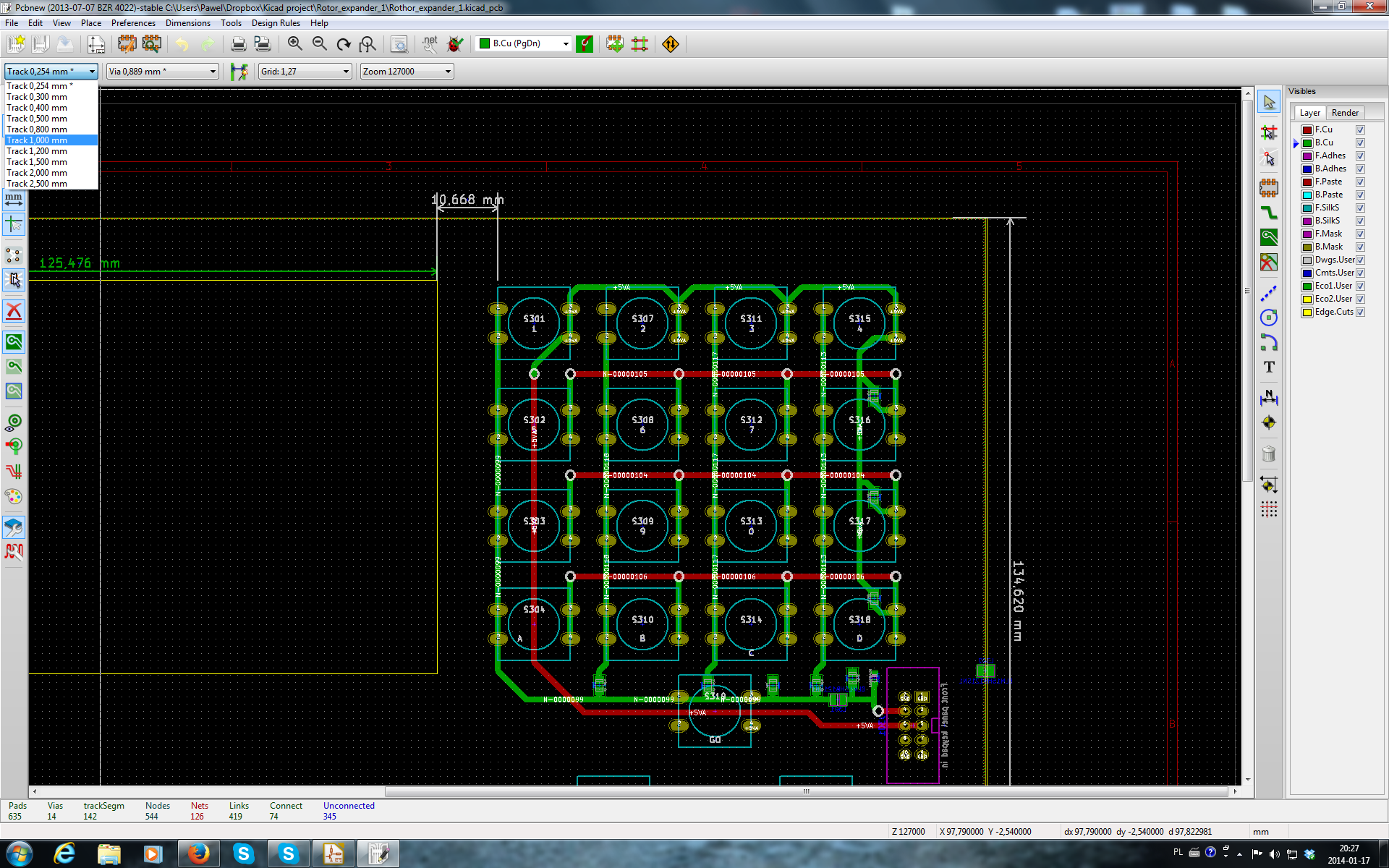This screenshot has height=868, width=1389.
Task: Select the Add dimension tool
Action: [x=1269, y=397]
